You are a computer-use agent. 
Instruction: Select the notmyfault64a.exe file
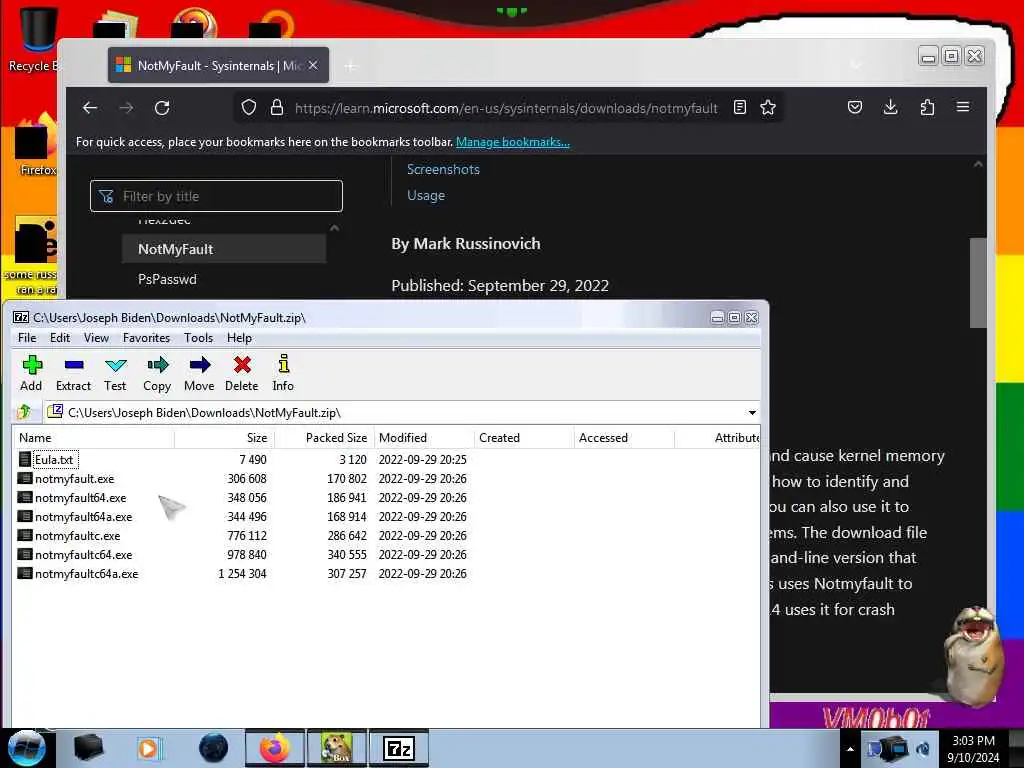84,517
